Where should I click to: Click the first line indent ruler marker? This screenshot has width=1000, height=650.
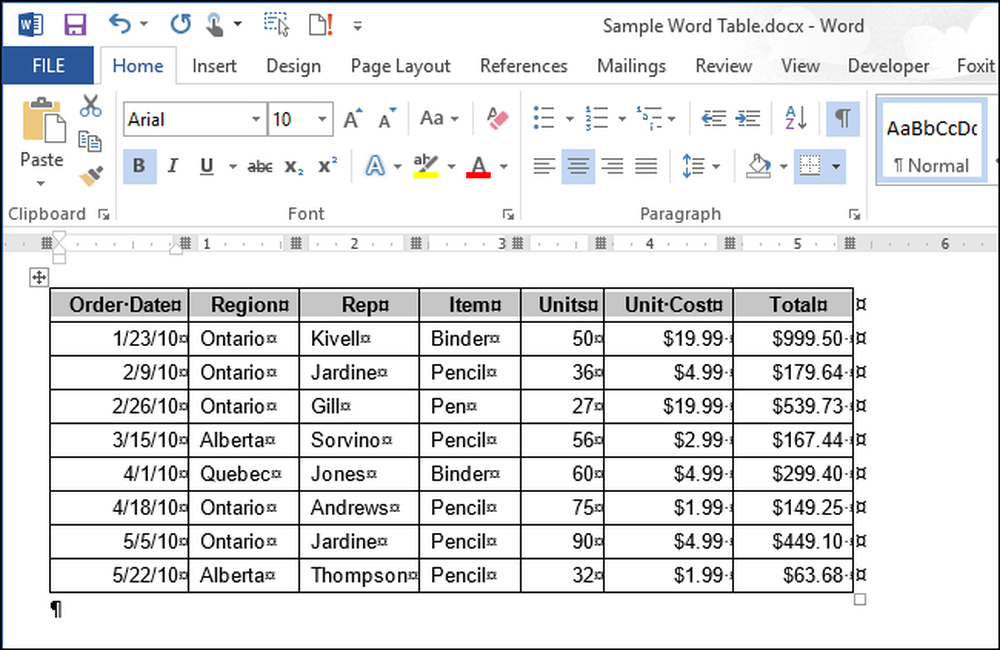click(x=59, y=238)
